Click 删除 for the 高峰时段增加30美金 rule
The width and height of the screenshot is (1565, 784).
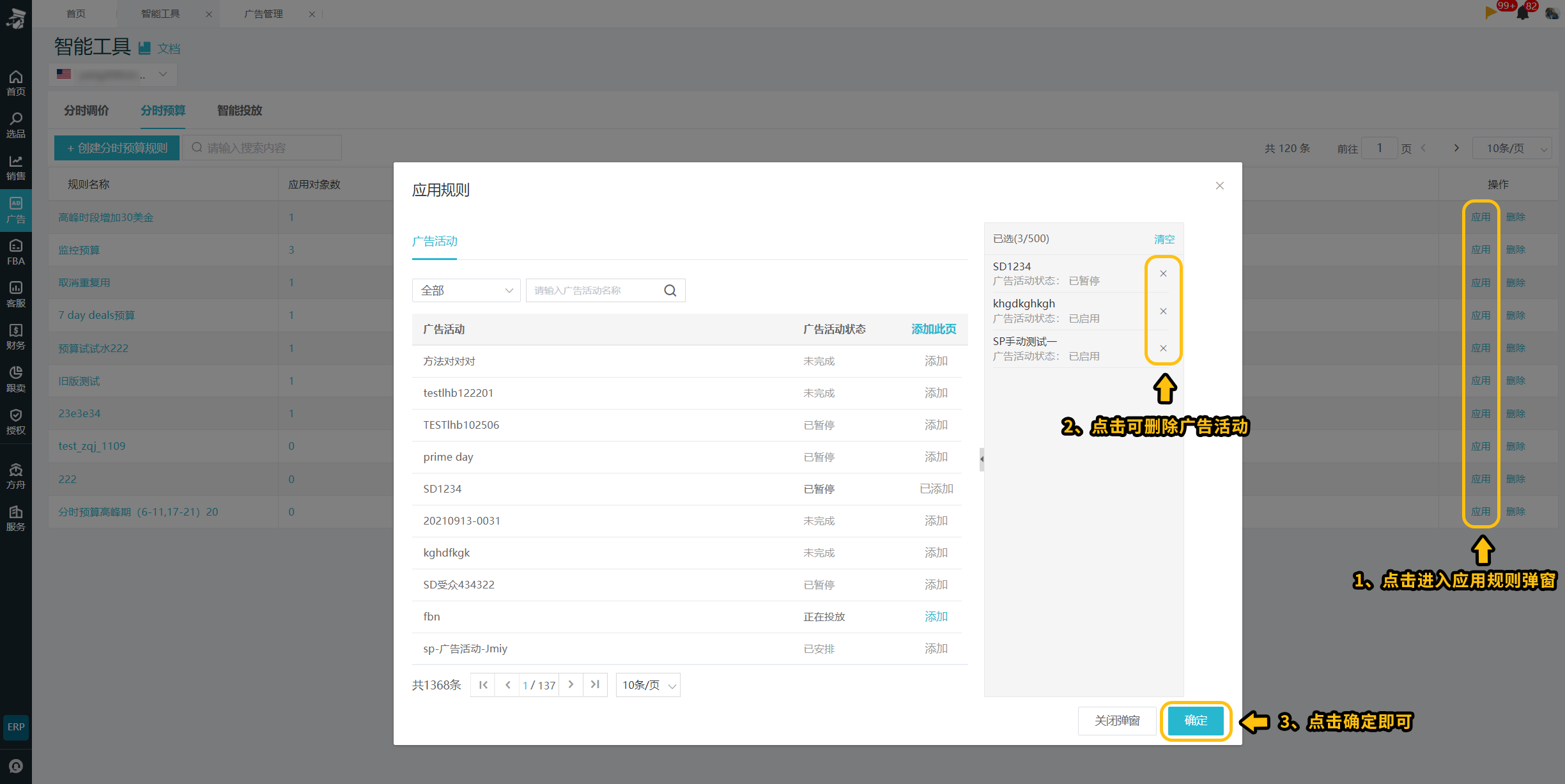tap(1516, 217)
